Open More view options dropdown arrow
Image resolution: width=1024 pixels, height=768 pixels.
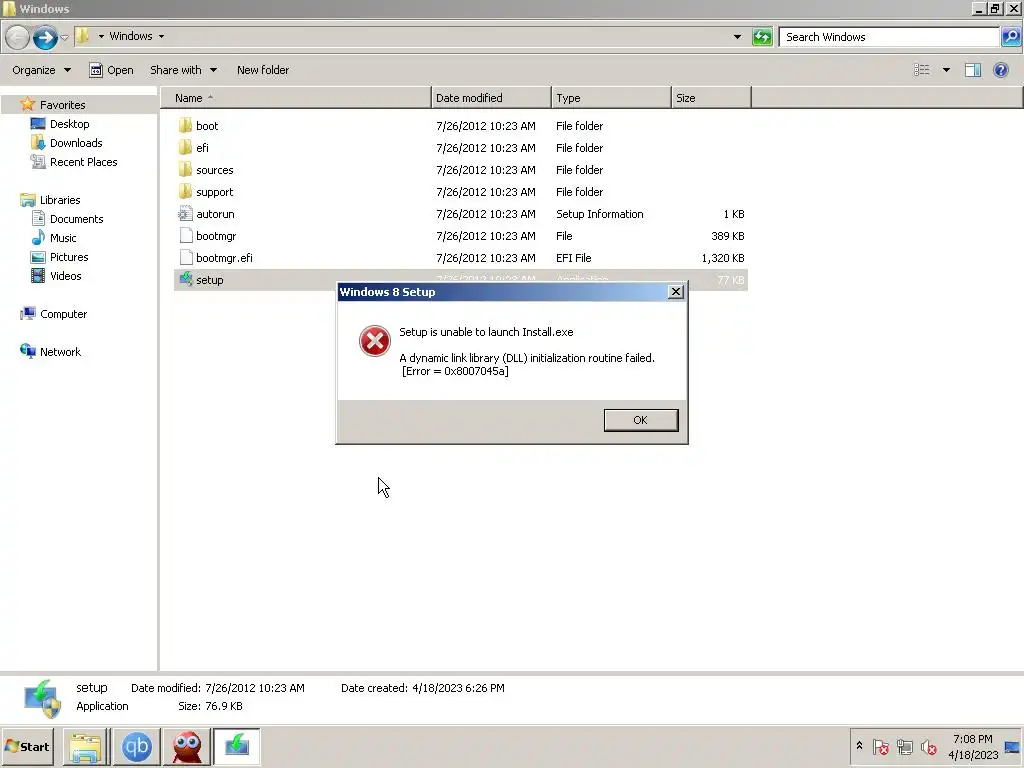pyautogui.click(x=946, y=70)
